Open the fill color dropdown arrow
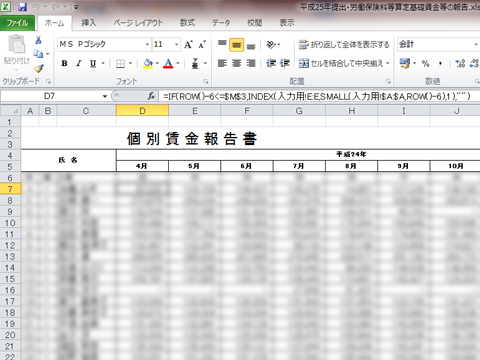This screenshot has width=480, height=360. pyautogui.click(x=157, y=63)
